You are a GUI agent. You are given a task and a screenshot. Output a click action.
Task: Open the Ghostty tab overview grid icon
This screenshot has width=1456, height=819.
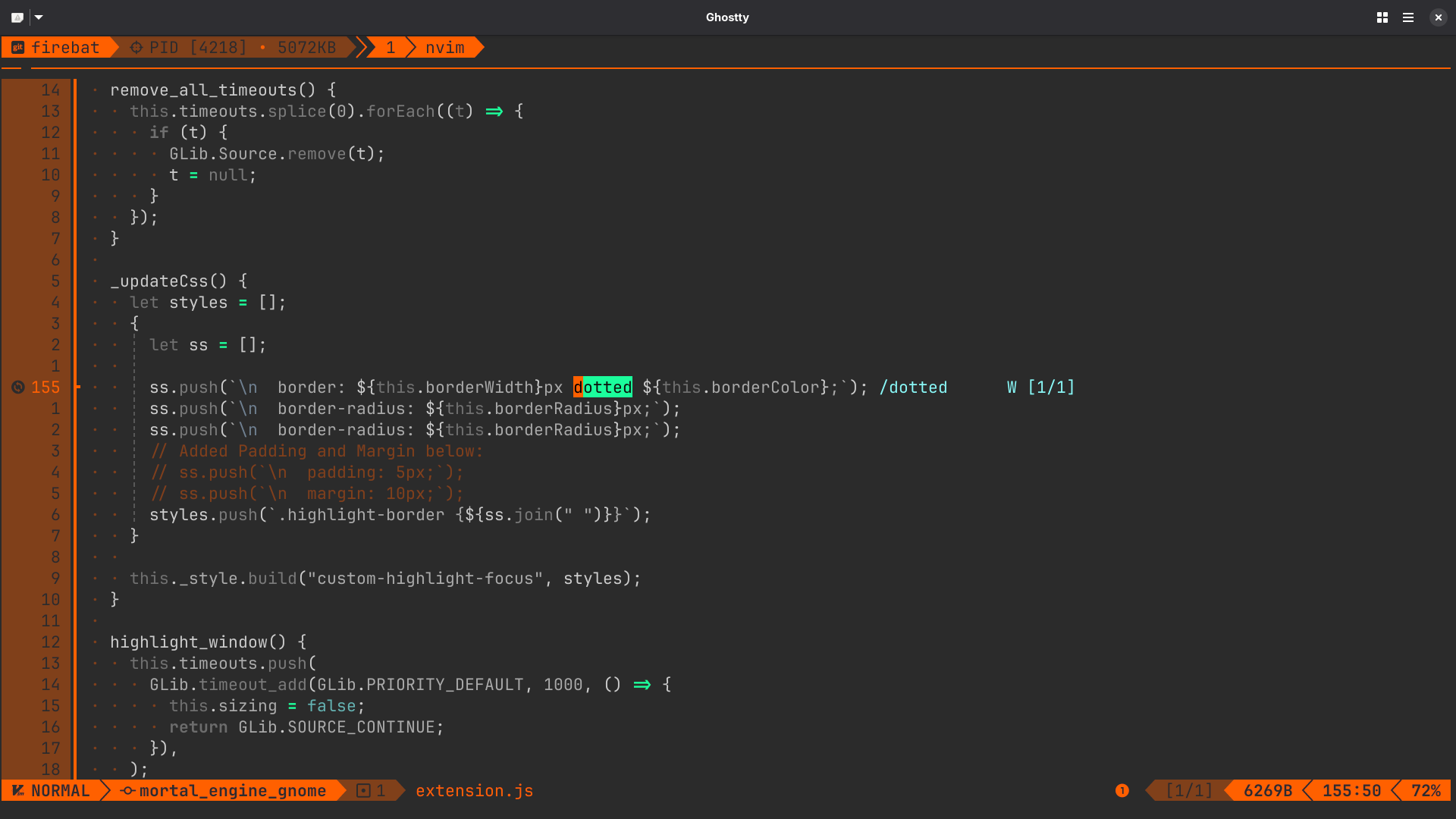1382,17
